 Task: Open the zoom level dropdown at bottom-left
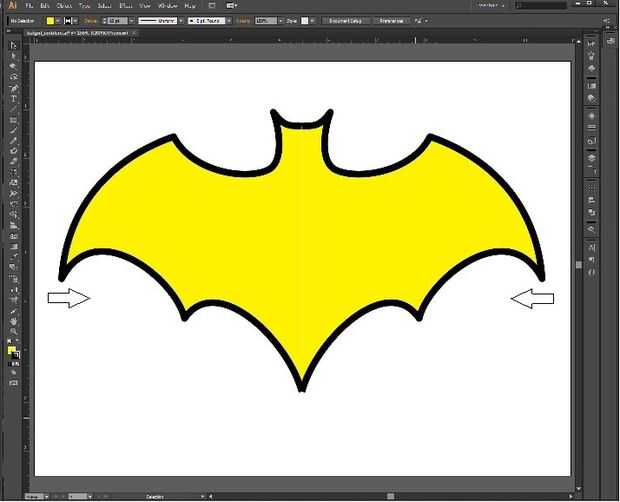click(x=47, y=496)
